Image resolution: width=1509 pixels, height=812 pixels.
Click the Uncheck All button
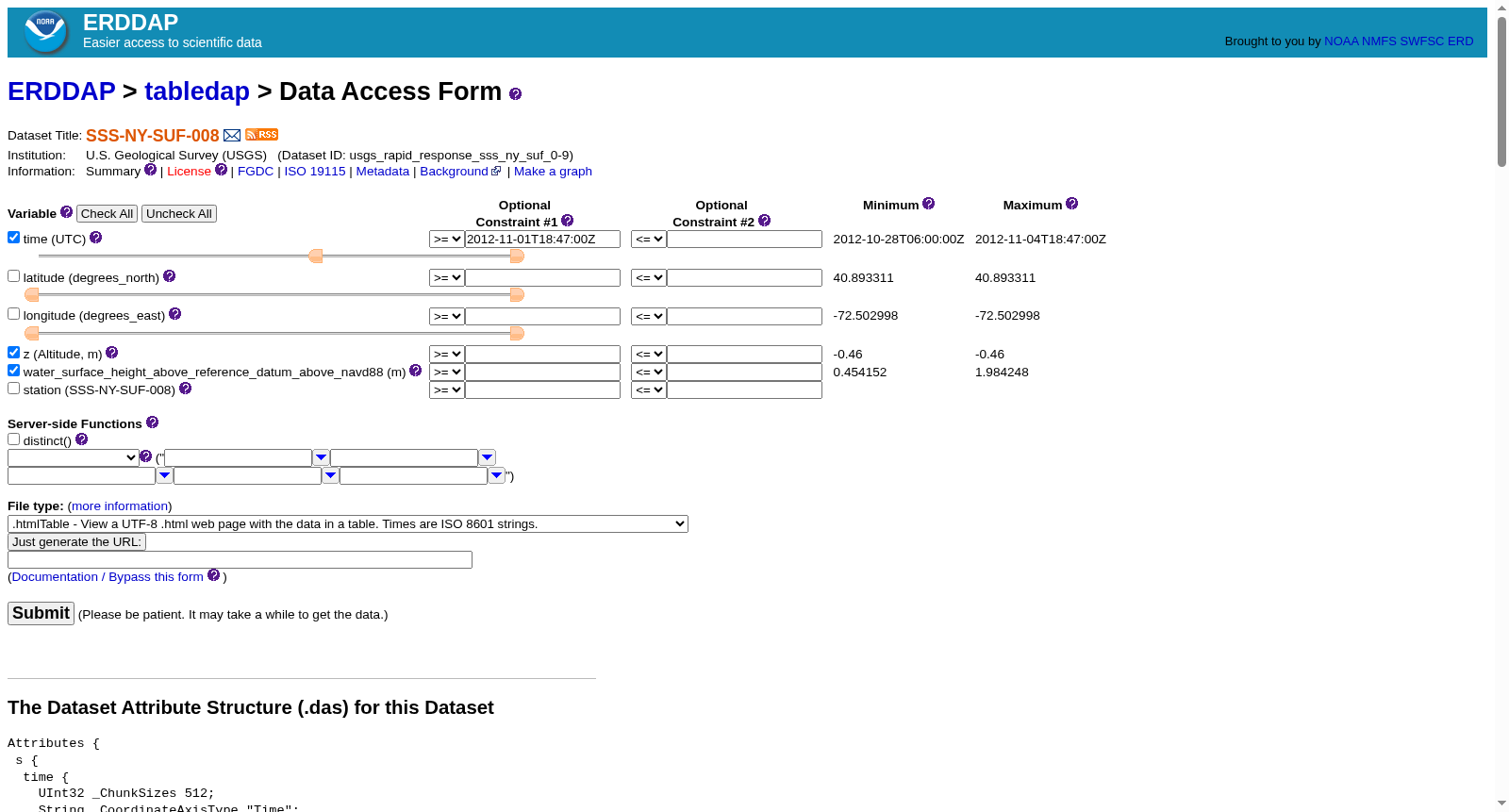click(179, 214)
